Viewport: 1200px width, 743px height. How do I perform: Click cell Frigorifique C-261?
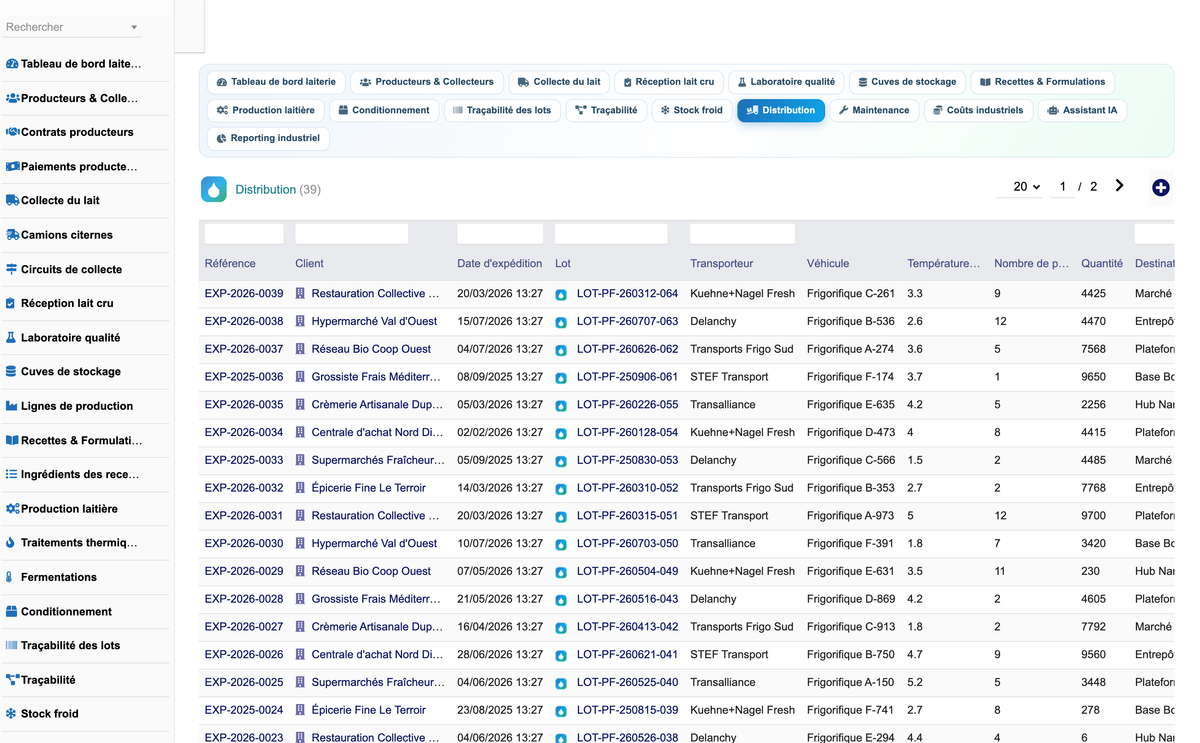coord(851,294)
